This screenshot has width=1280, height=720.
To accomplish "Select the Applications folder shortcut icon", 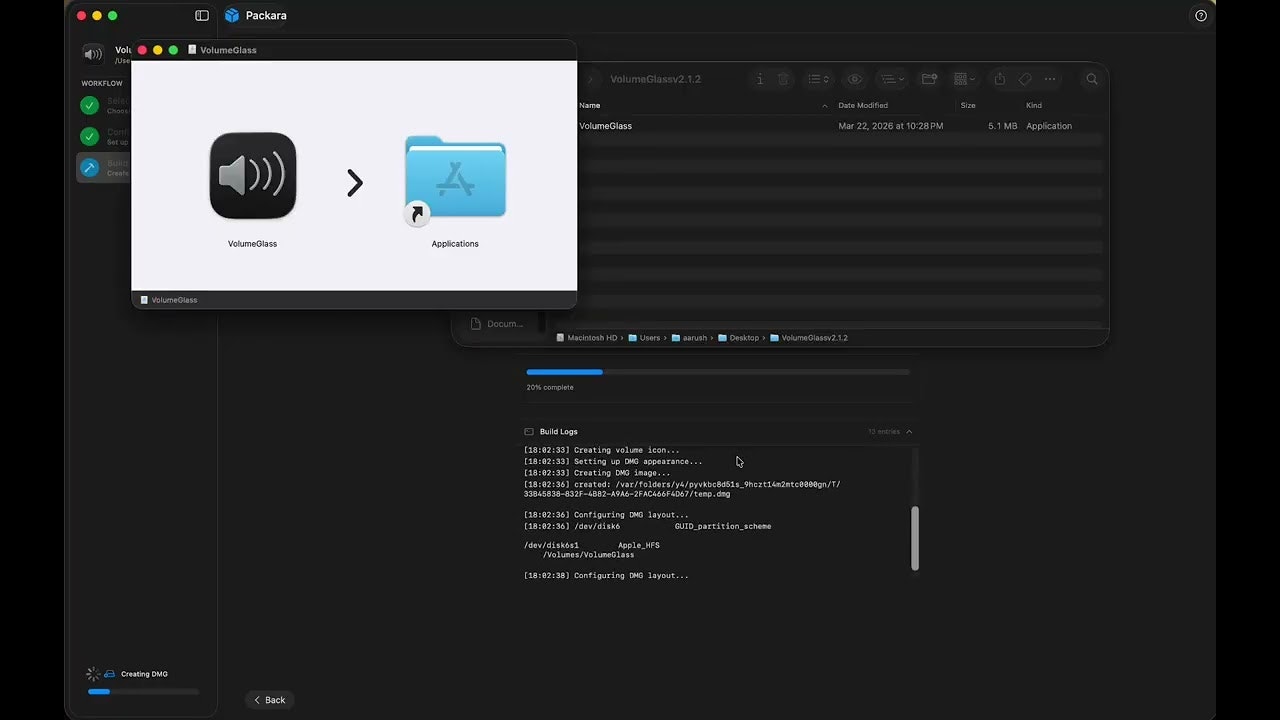I will click(455, 180).
